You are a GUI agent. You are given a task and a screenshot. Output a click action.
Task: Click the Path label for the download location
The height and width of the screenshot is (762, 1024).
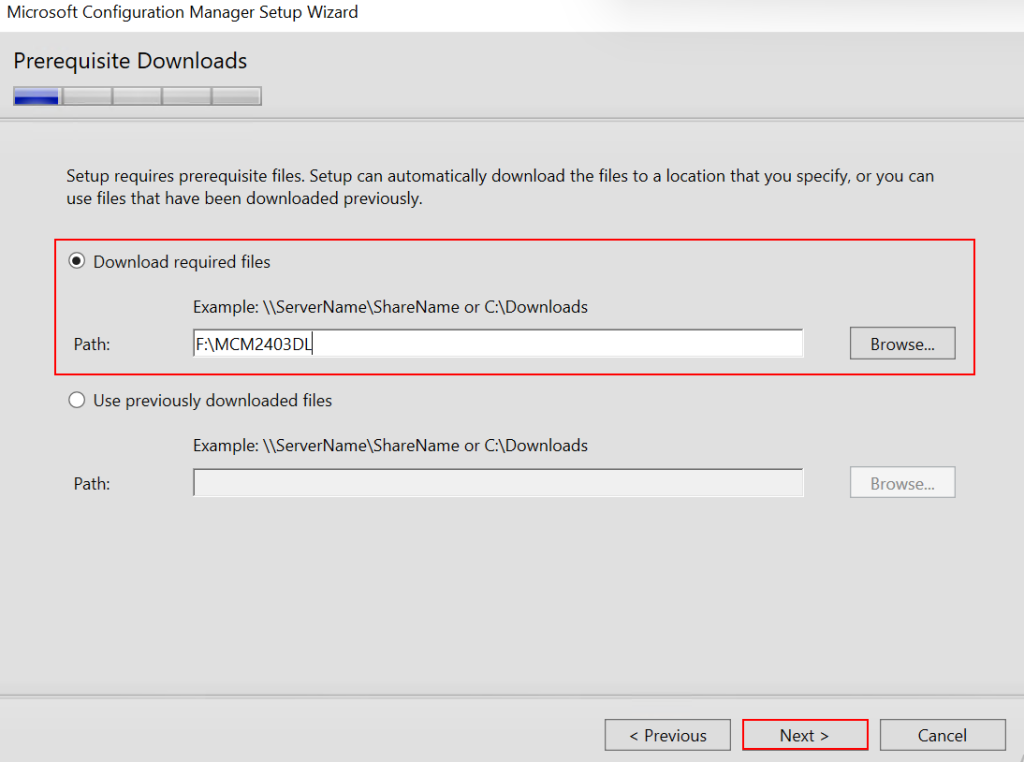[92, 344]
